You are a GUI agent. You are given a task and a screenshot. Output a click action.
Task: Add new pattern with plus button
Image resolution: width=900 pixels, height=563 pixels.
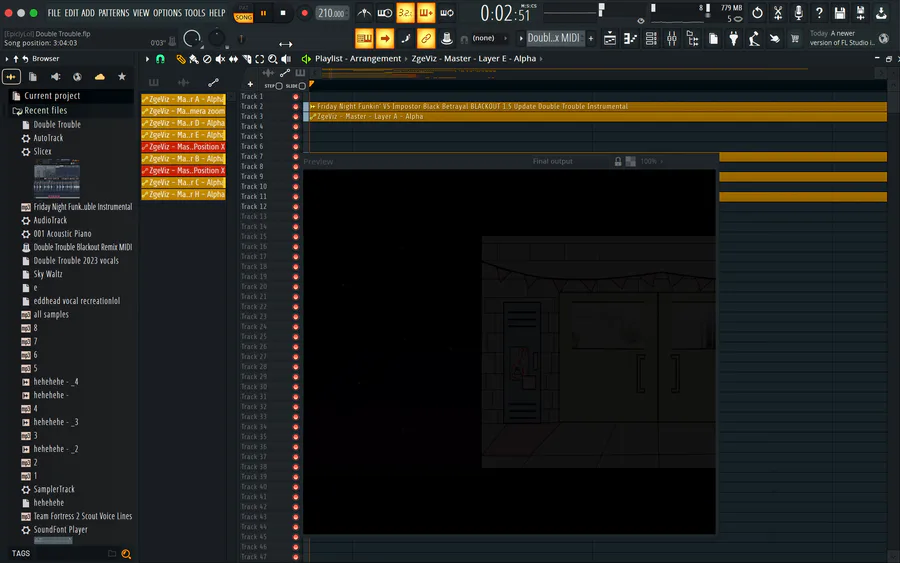click(x=591, y=38)
